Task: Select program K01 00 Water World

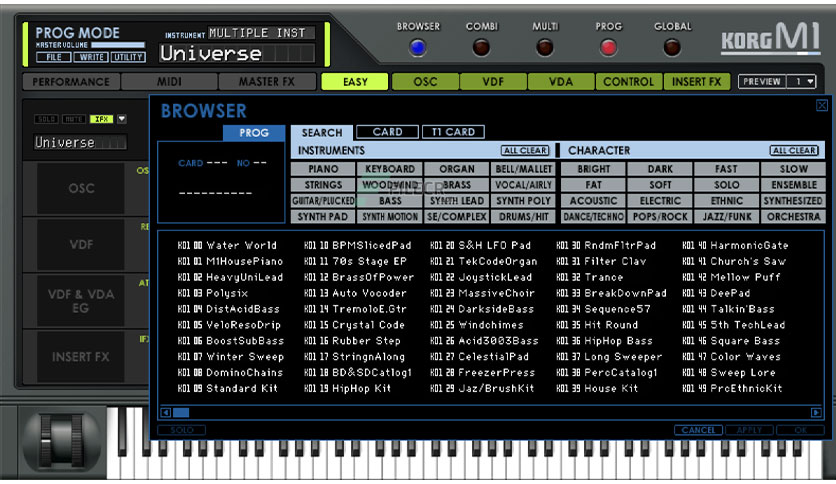Action: (x=227, y=245)
